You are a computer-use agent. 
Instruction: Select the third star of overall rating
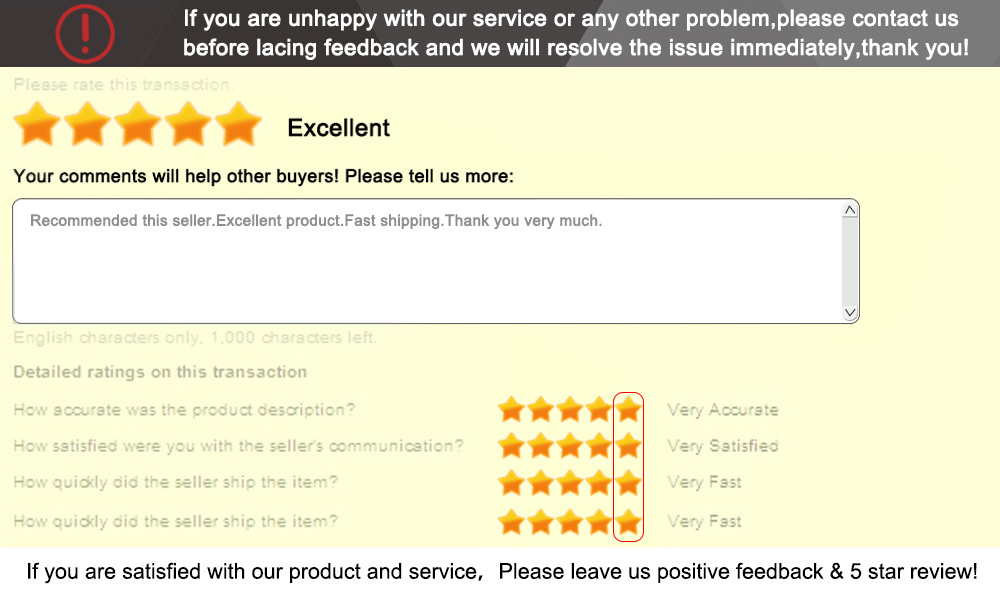pos(138,126)
